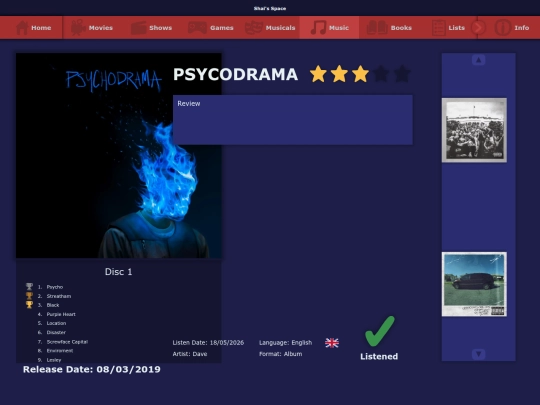Click the bronze trophy beside Streatham

pyautogui.click(x=29, y=295)
